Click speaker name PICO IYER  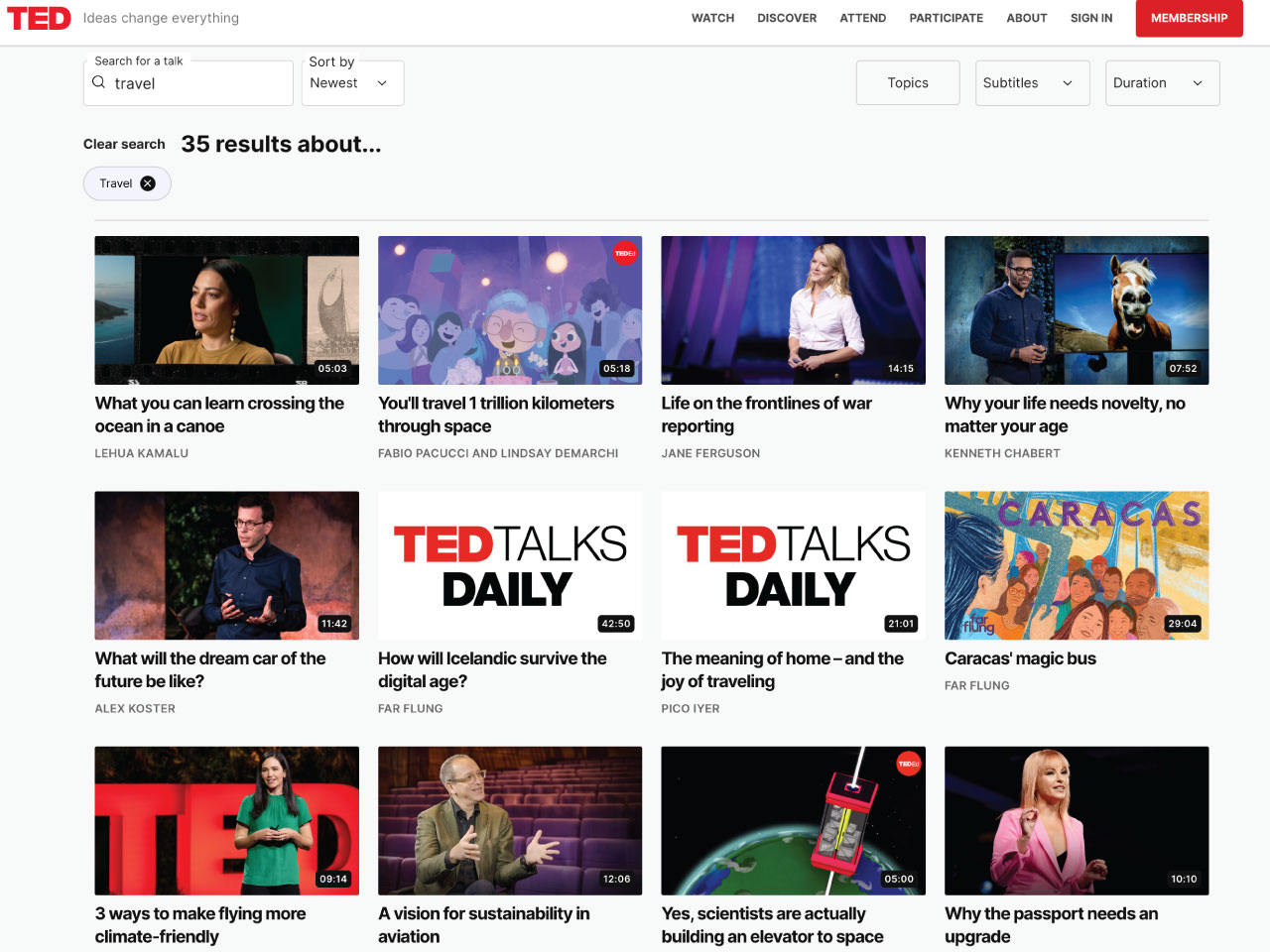pyautogui.click(x=691, y=709)
